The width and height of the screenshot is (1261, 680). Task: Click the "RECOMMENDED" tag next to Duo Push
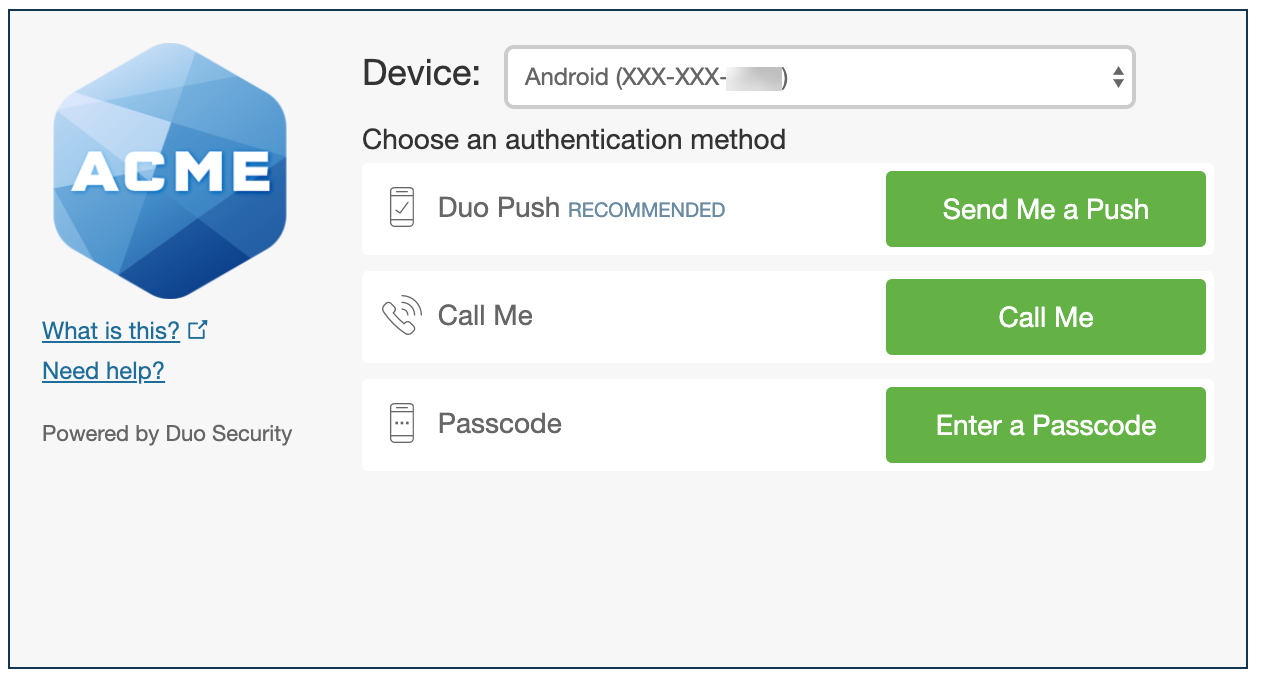coord(646,210)
